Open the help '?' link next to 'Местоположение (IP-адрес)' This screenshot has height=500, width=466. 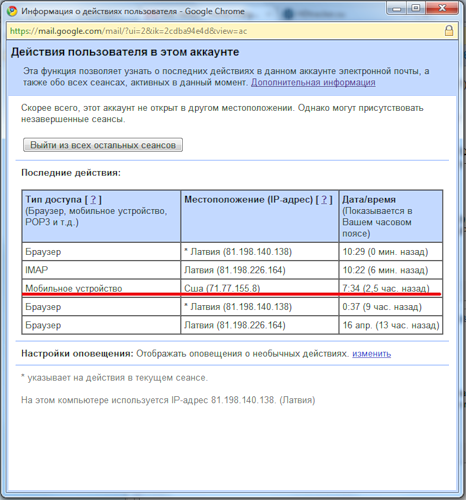[x=324, y=200]
